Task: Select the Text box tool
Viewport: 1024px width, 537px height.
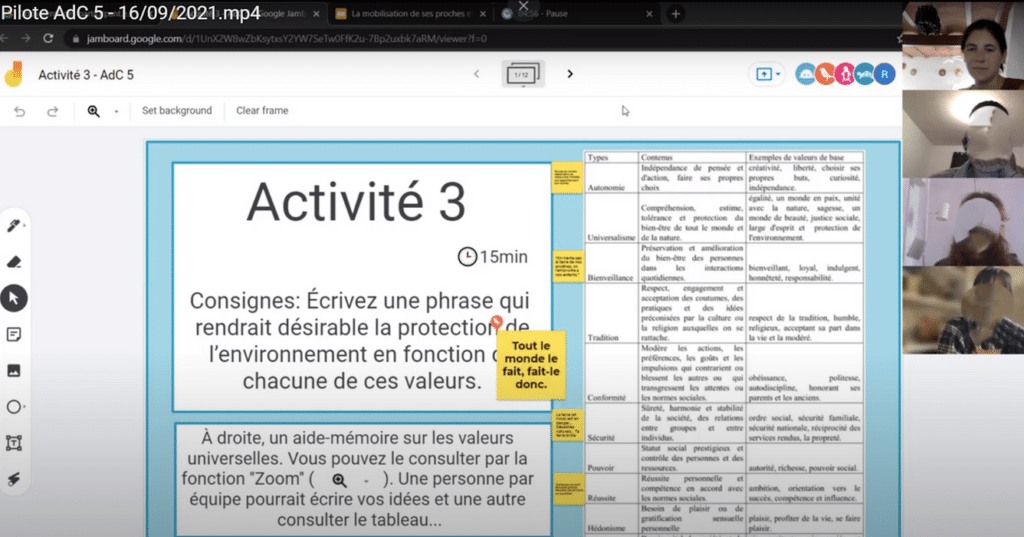Action: [x=14, y=442]
